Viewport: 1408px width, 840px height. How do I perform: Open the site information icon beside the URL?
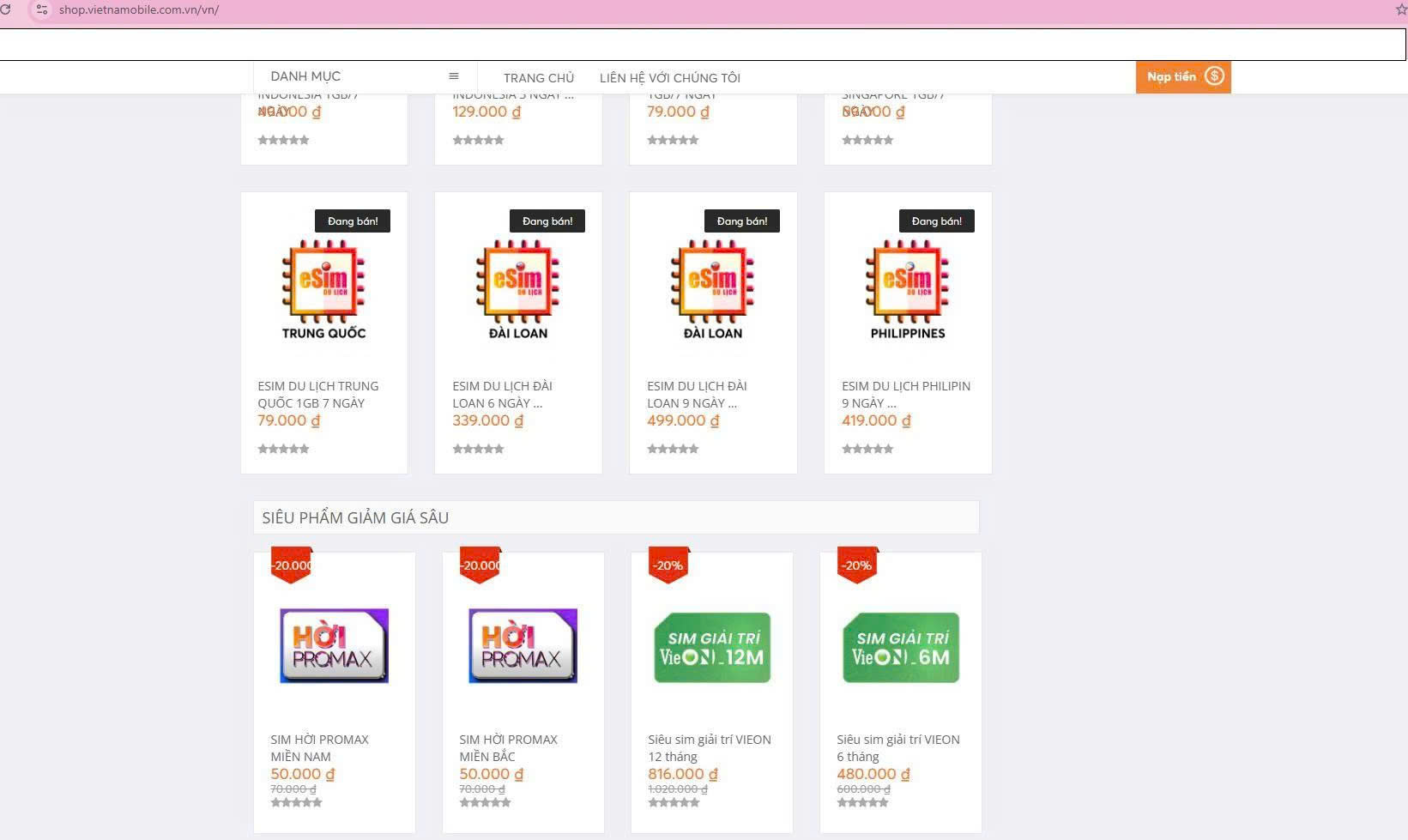tap(40, 9)
